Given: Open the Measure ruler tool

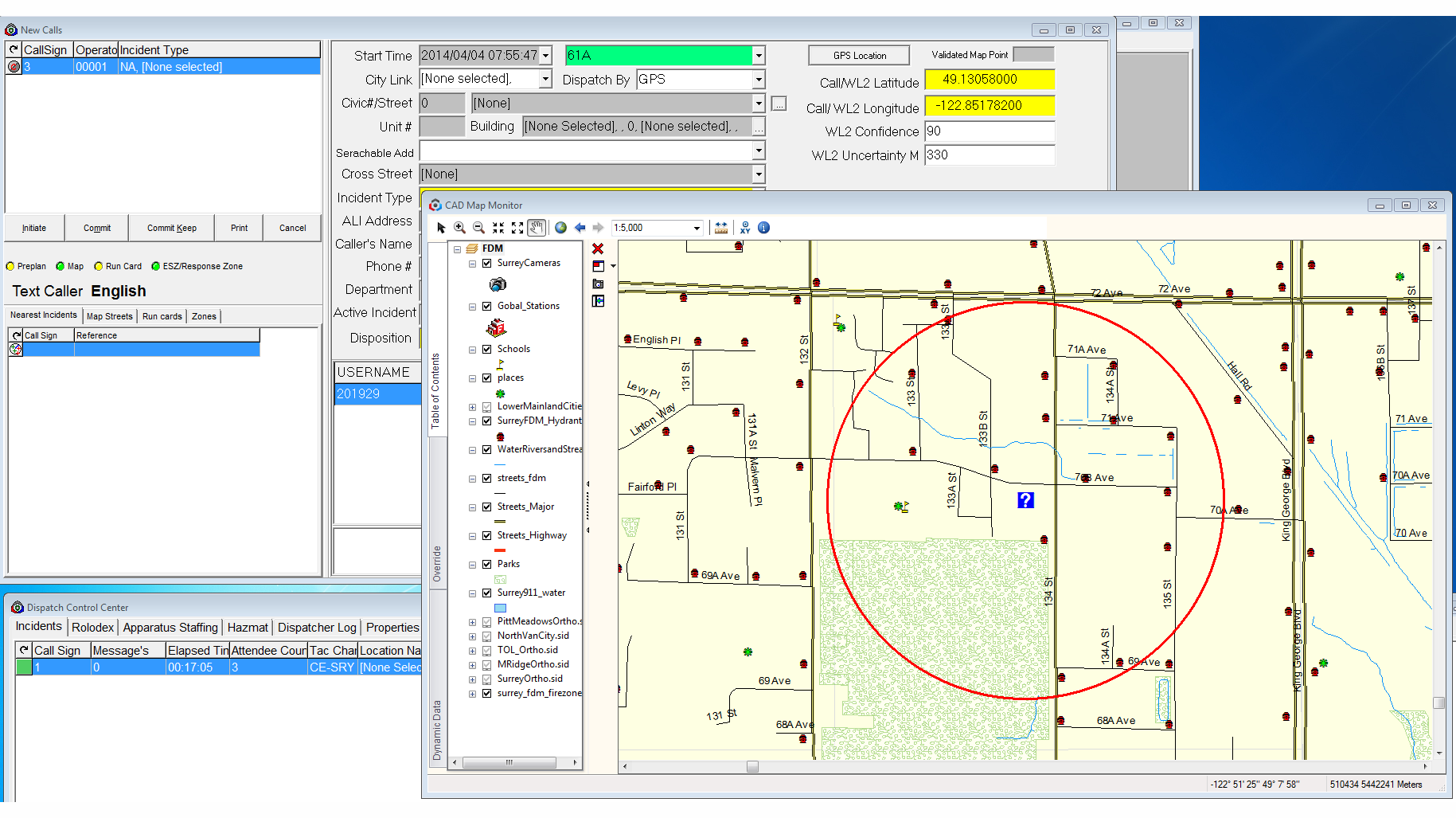Looking at the screenshot, I should coord(720,227).
